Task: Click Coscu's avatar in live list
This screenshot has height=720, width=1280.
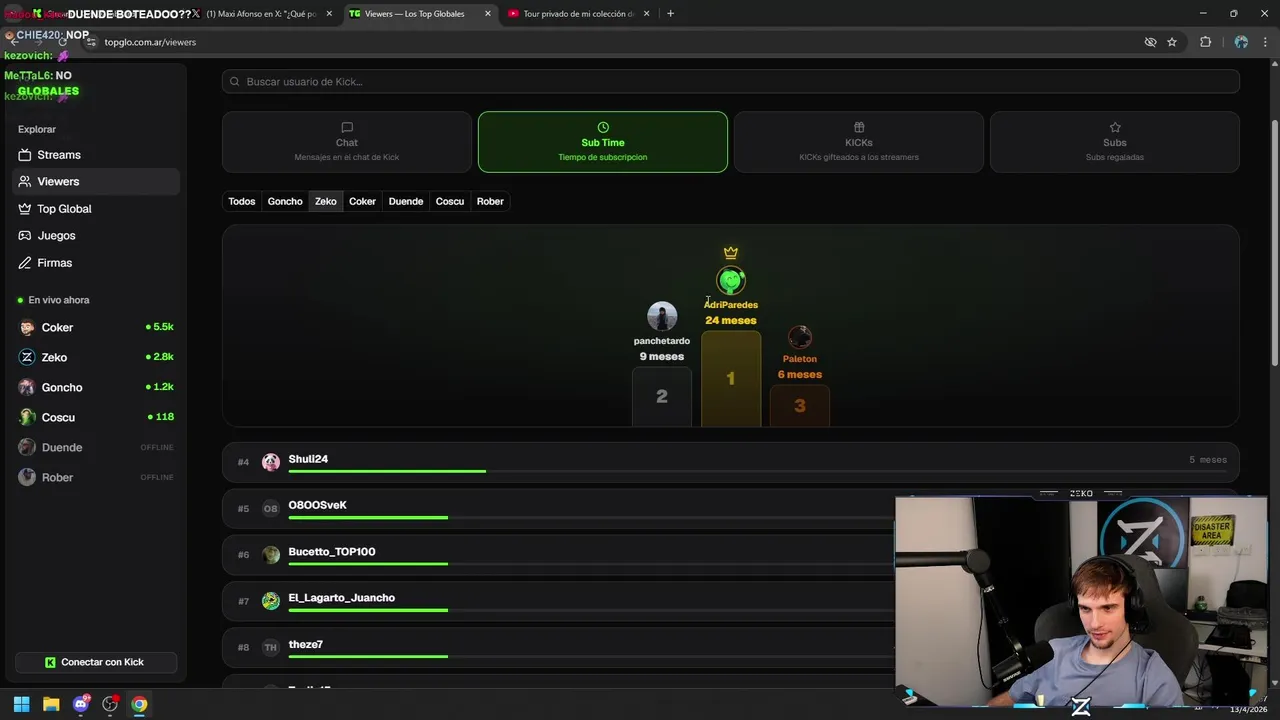Action: (x=27, y=417)
